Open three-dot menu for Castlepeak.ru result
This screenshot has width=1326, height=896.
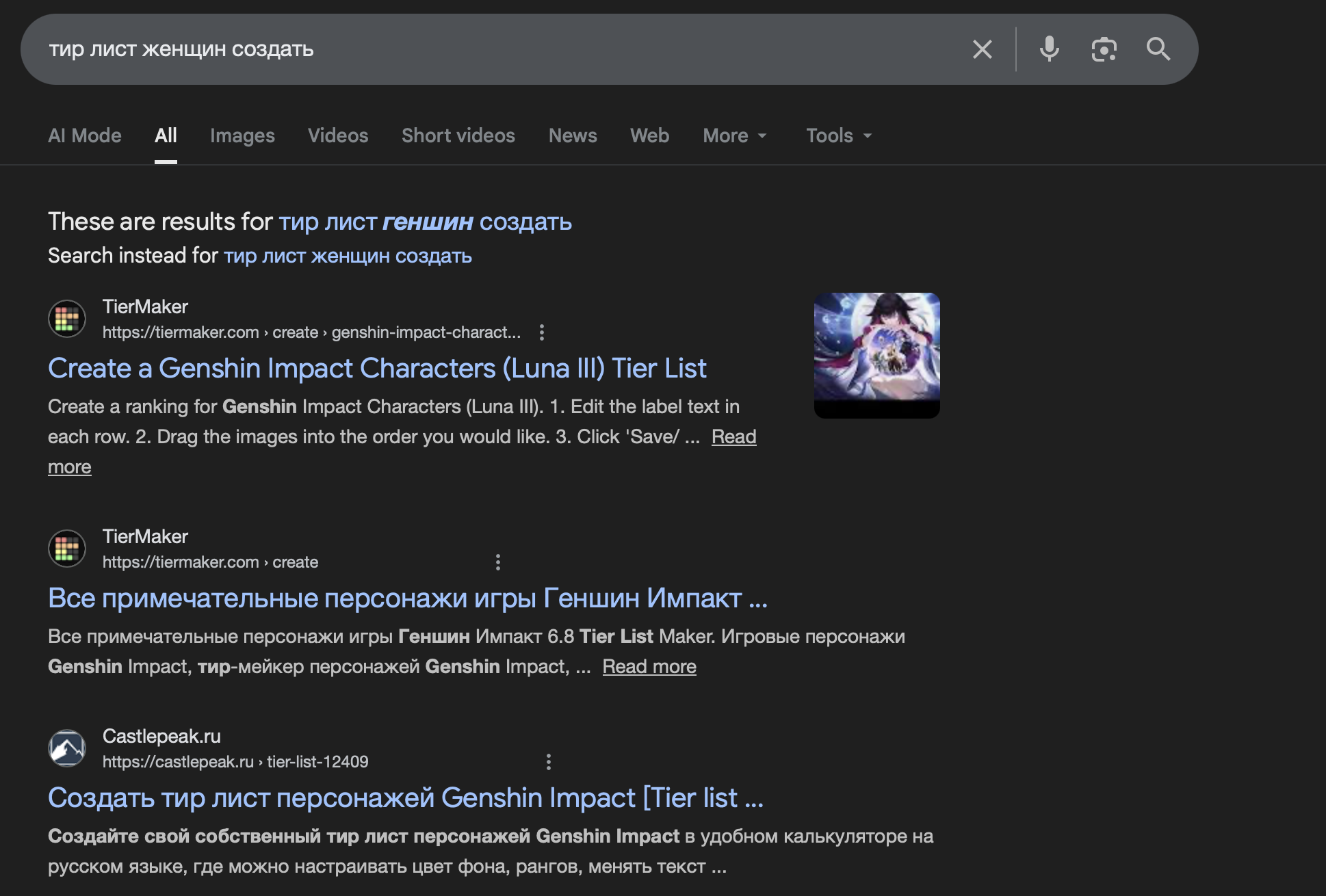[548, 762]
